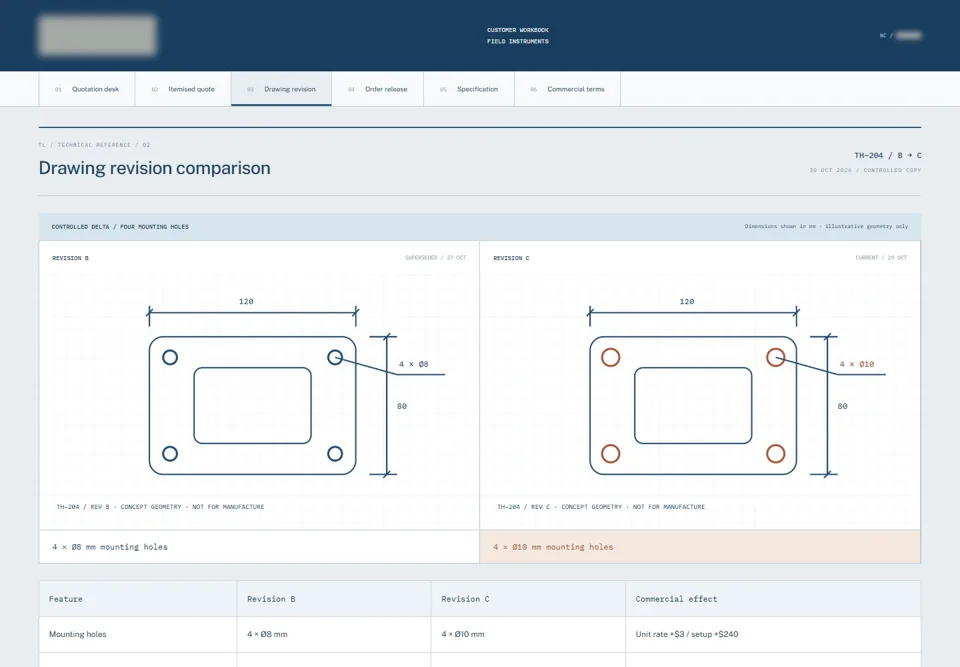
Task: Select the '4 × Ø8 mm mounting holes' summary
Action: [x=110, y=547]
